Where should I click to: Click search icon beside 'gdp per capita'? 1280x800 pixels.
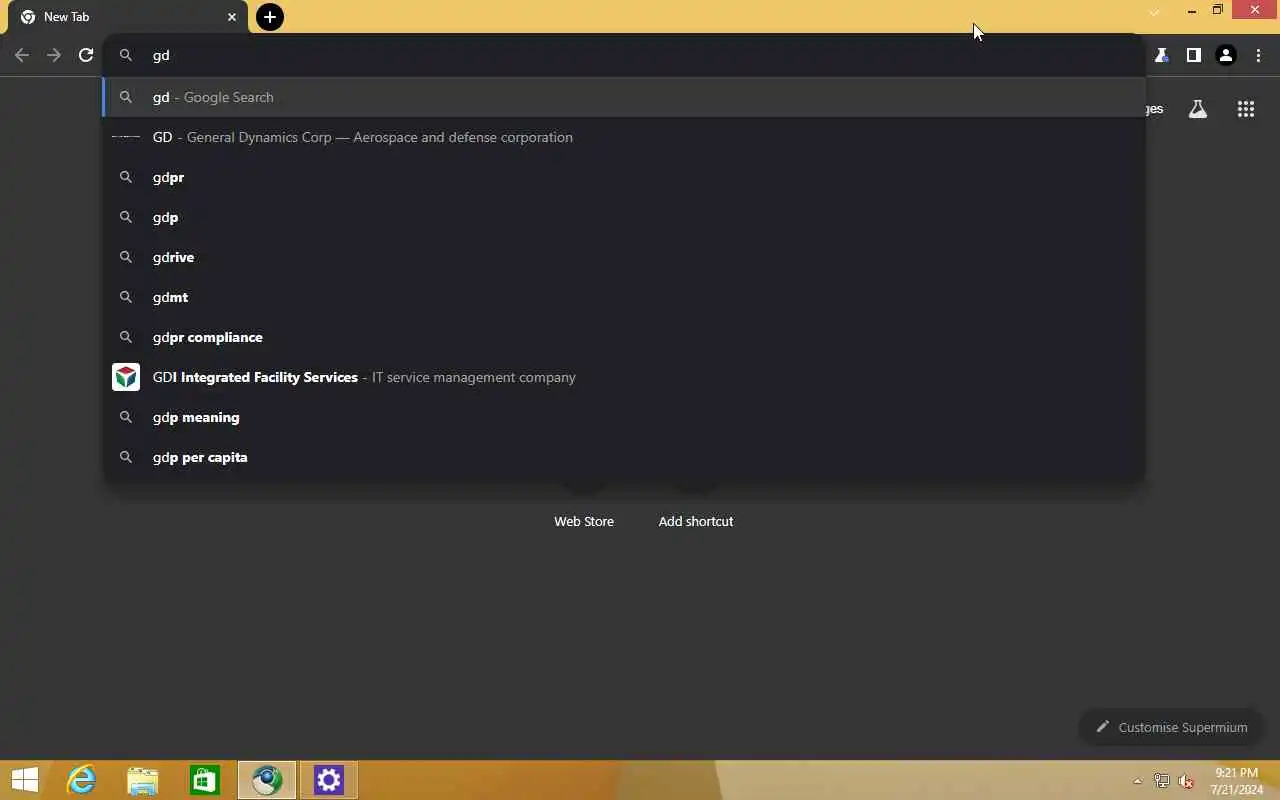point(126,457)
